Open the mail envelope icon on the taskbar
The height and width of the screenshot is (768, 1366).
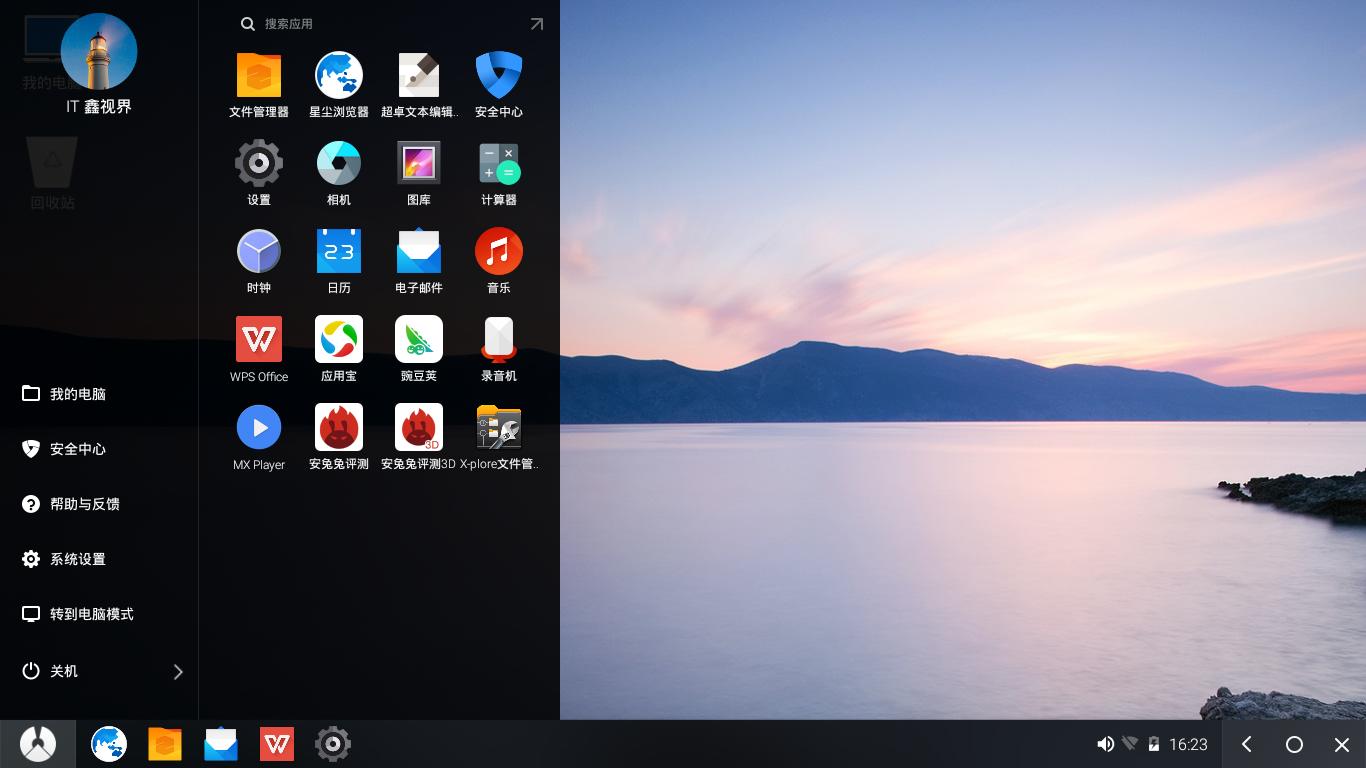tap(221, 744)
